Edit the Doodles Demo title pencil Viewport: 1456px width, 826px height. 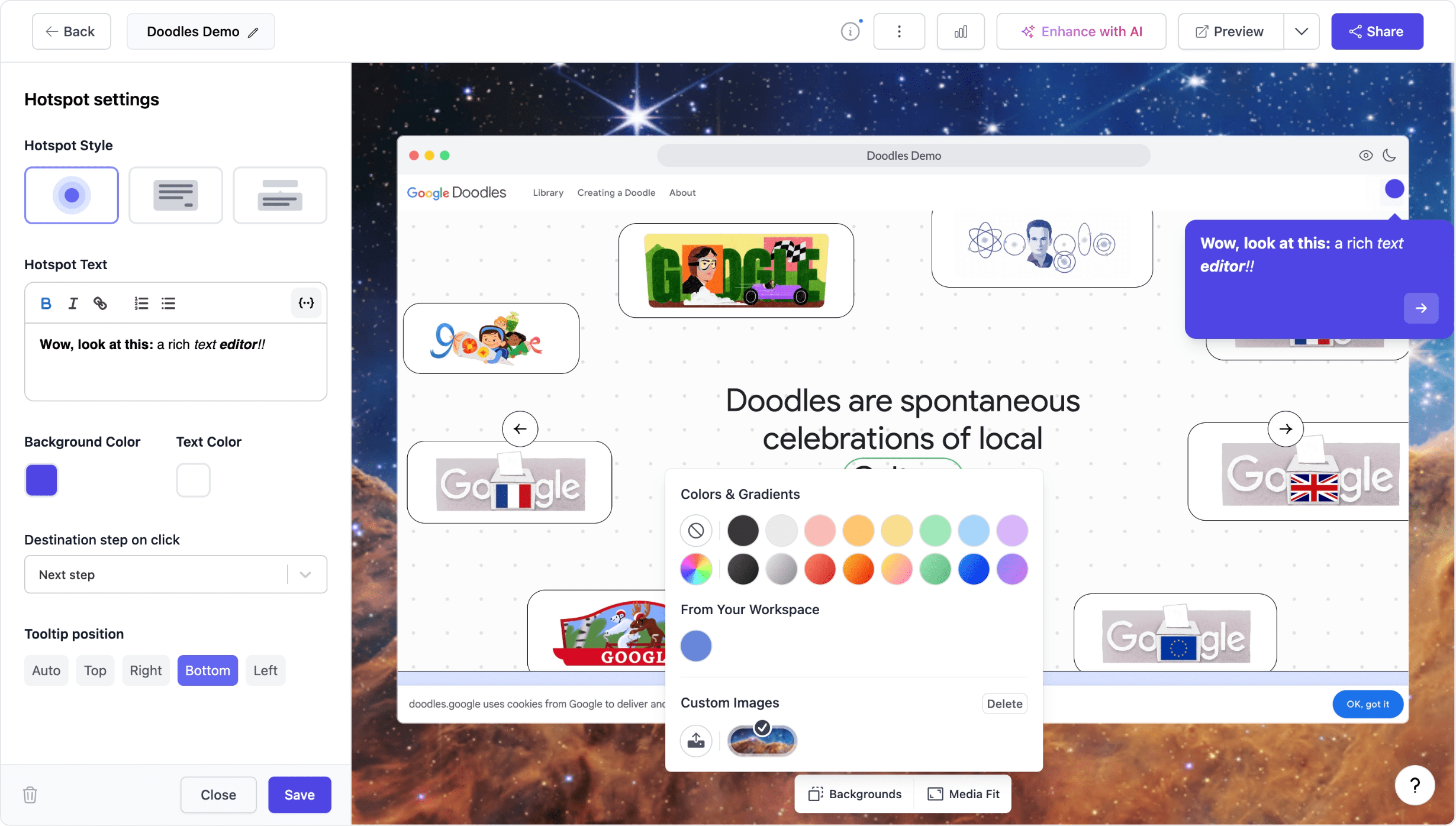point(253,33)
